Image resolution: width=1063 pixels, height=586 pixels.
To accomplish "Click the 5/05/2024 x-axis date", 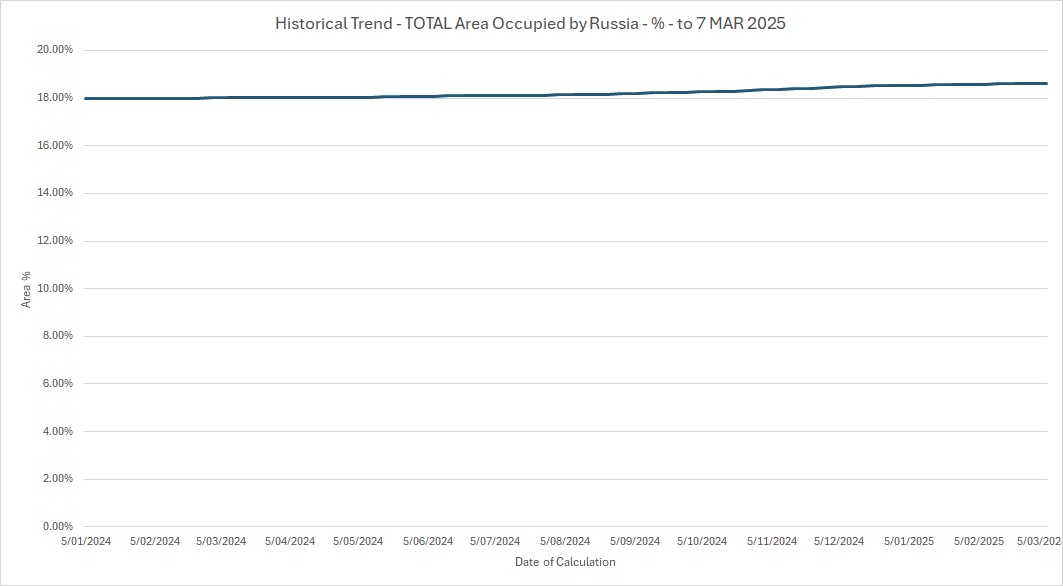I will (x=358, y=541).
